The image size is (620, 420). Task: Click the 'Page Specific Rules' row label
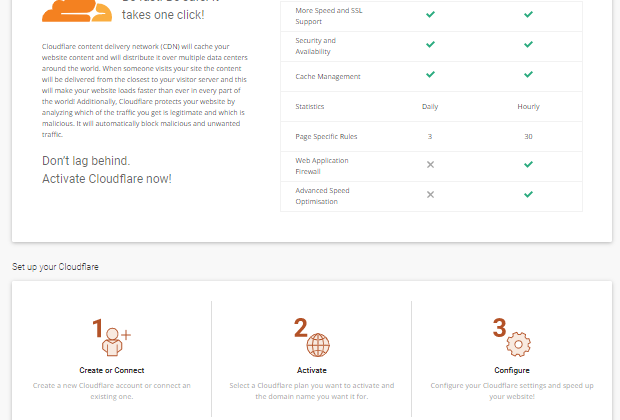coord(326,137)
